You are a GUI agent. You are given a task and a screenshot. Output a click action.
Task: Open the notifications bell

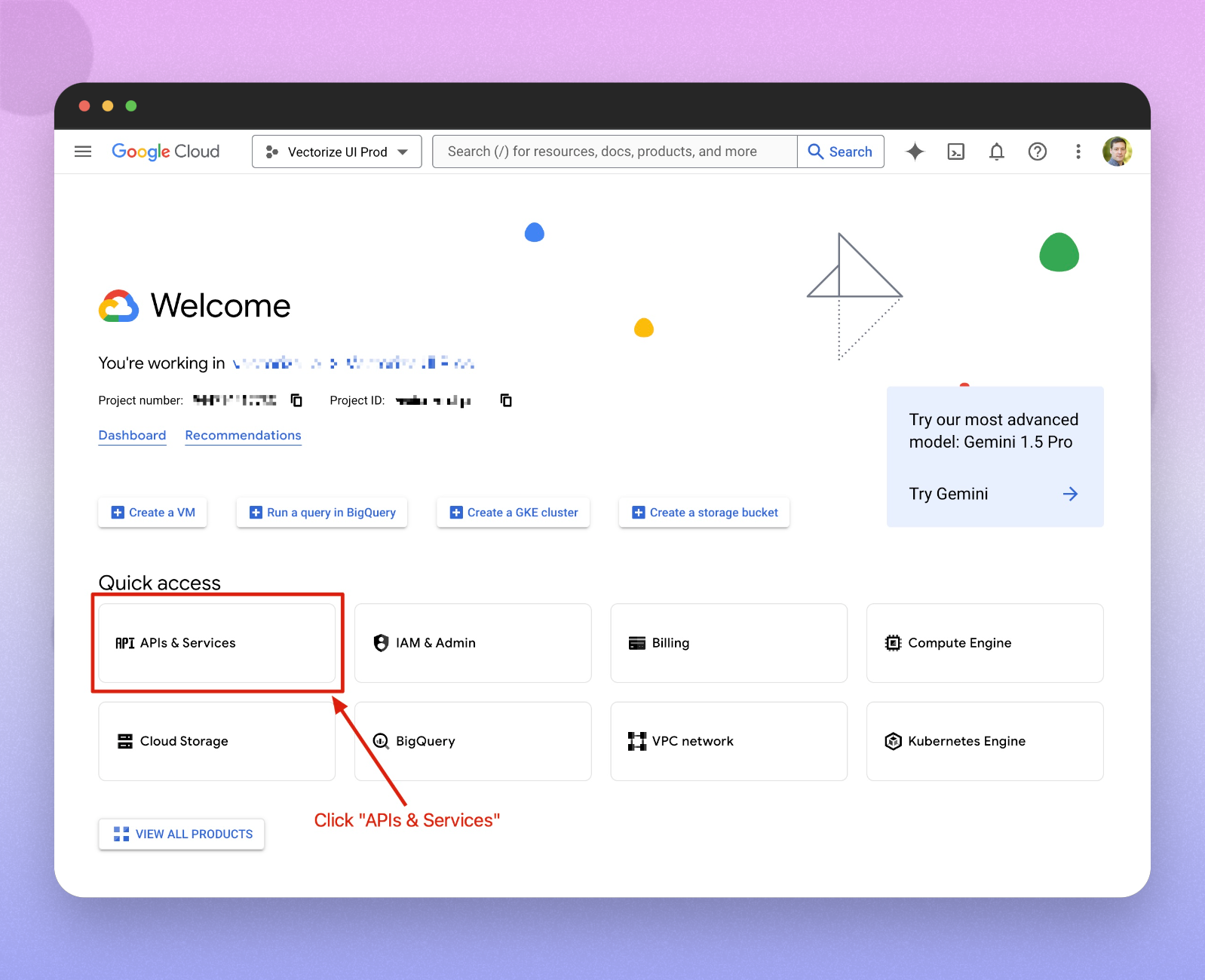(x=996, y=152)
